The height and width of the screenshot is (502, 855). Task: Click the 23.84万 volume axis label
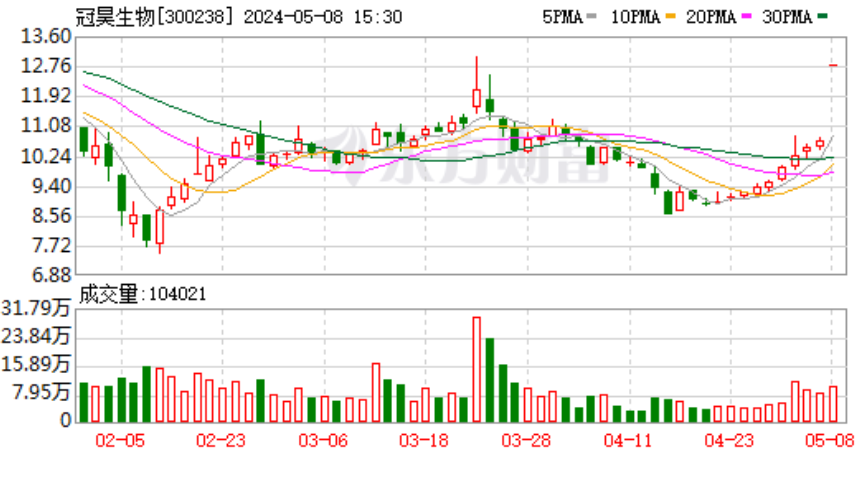pos(36,336)
